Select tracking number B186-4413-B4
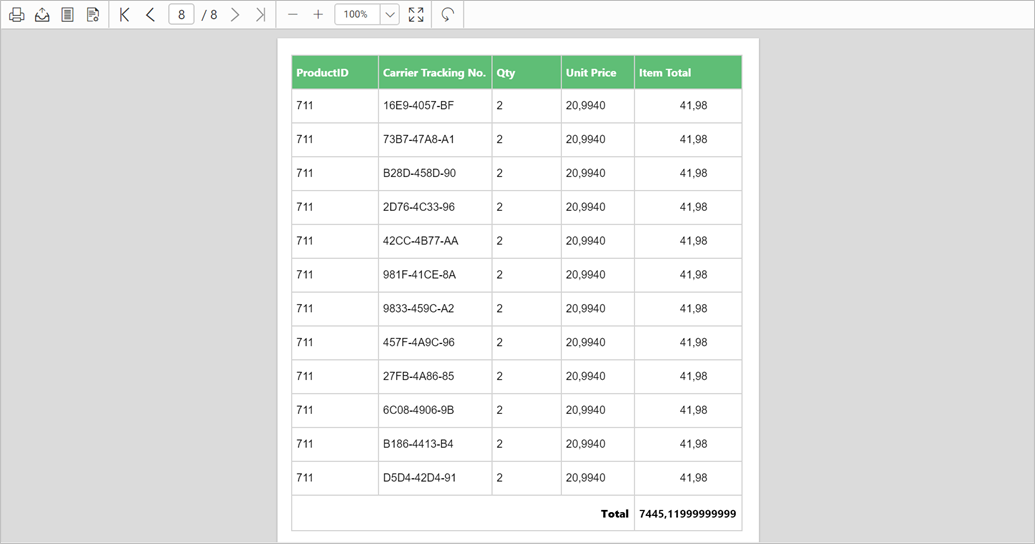The image size is (1035, 544). [x=418, y=444]
